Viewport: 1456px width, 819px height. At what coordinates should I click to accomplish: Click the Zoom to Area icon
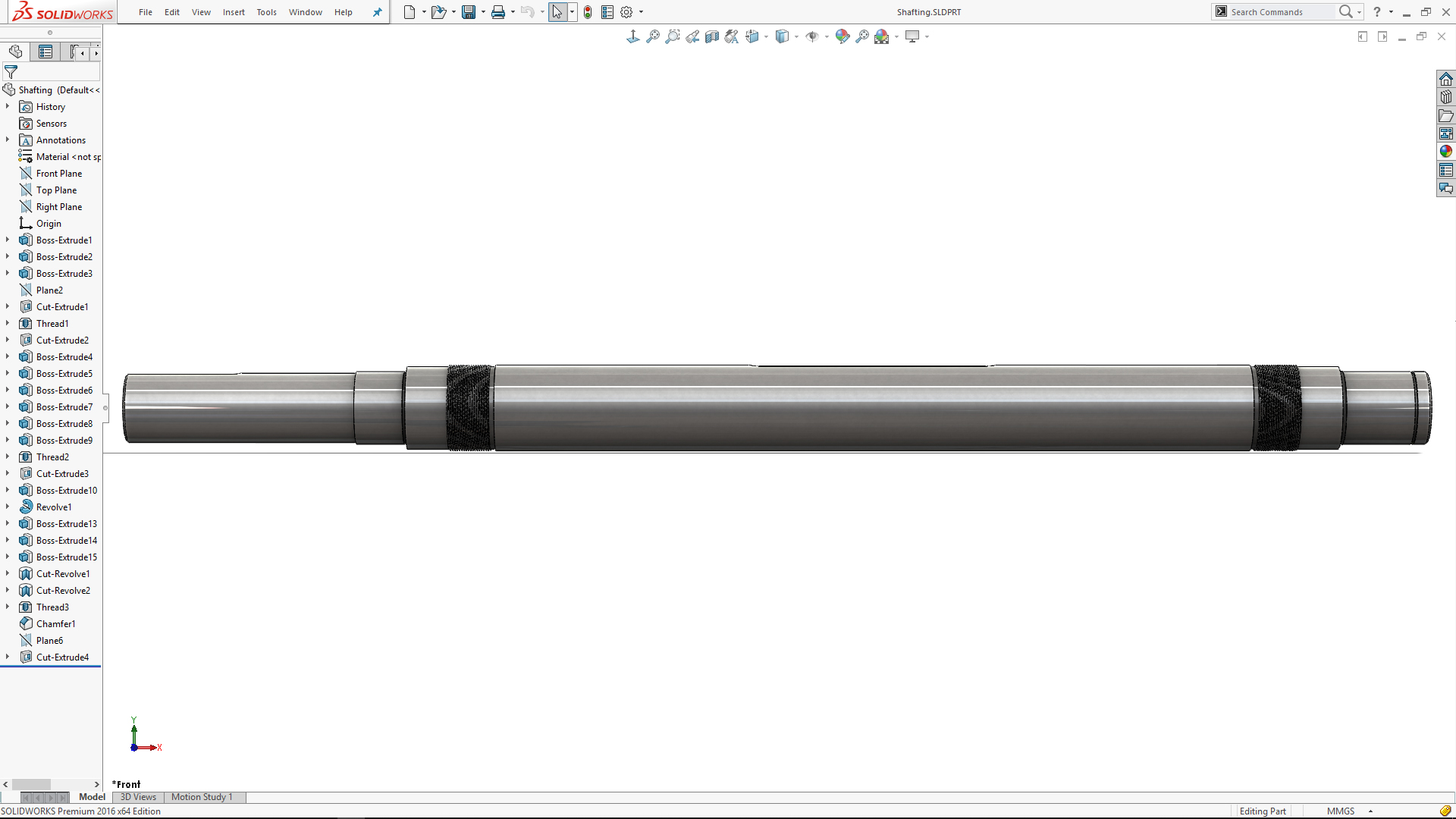[x=672, y=36]
